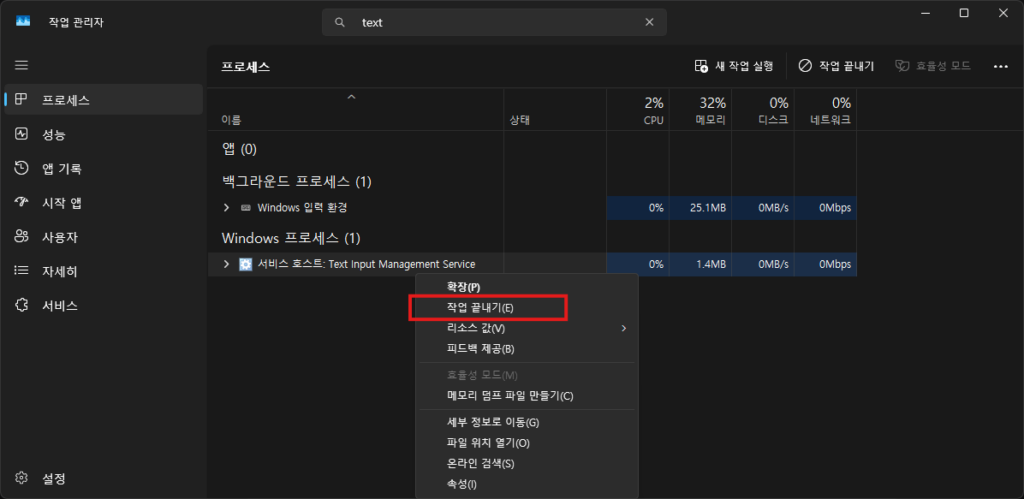
Task: Clear the search box with X
Action: pyautogui.click(x=649, y=22)
